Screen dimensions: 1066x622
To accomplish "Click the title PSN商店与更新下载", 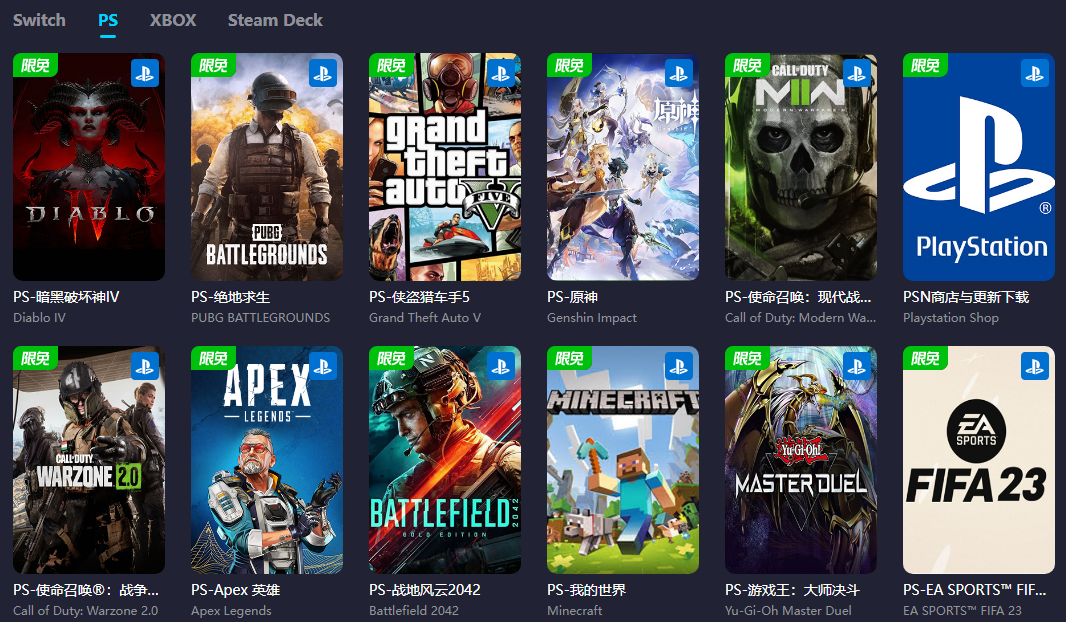I will pyautogui.click(x=966, y=297).
